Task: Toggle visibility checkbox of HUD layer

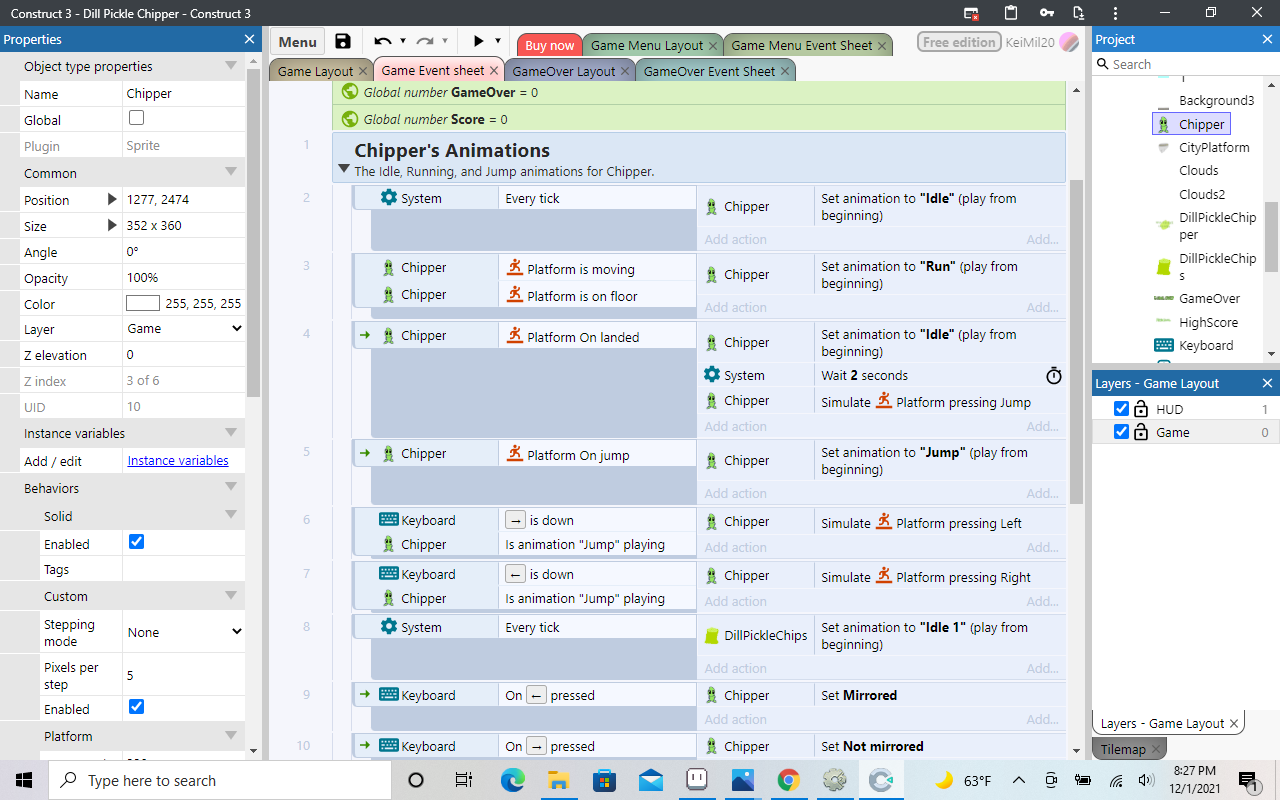Action: [x=1121, y=409]
